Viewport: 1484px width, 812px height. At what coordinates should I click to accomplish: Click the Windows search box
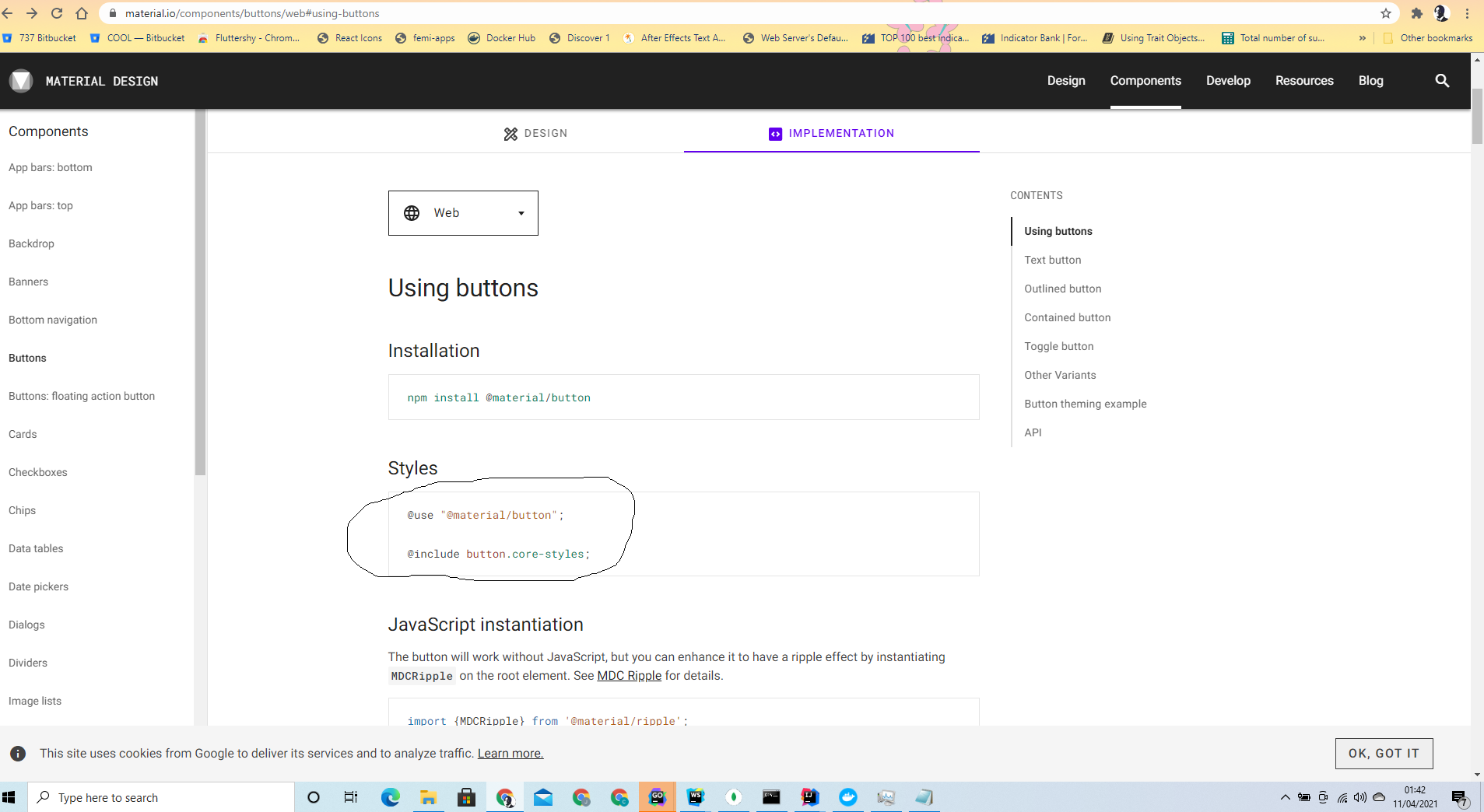point(156,796)
